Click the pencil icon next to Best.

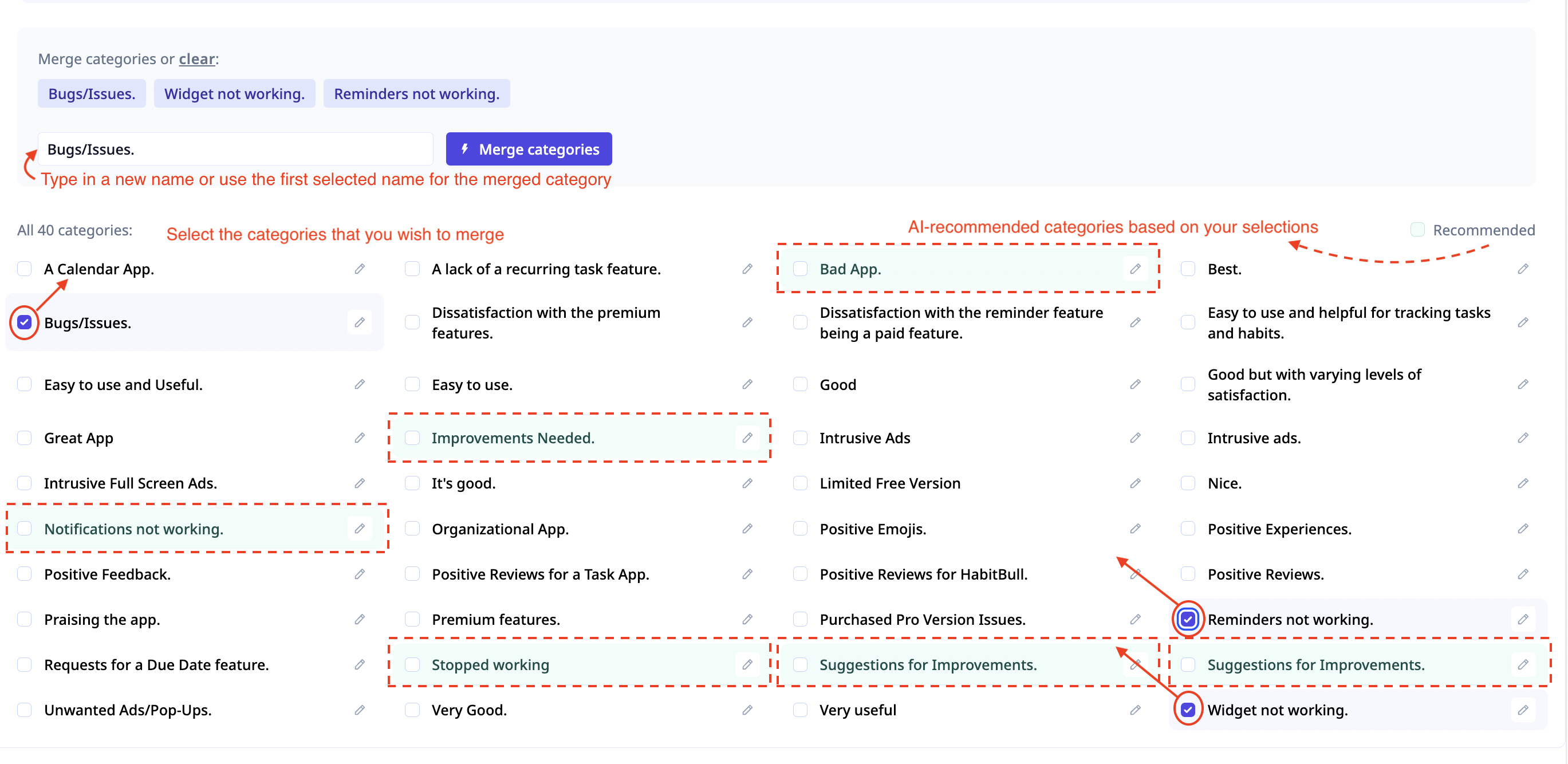(1523, 269)
